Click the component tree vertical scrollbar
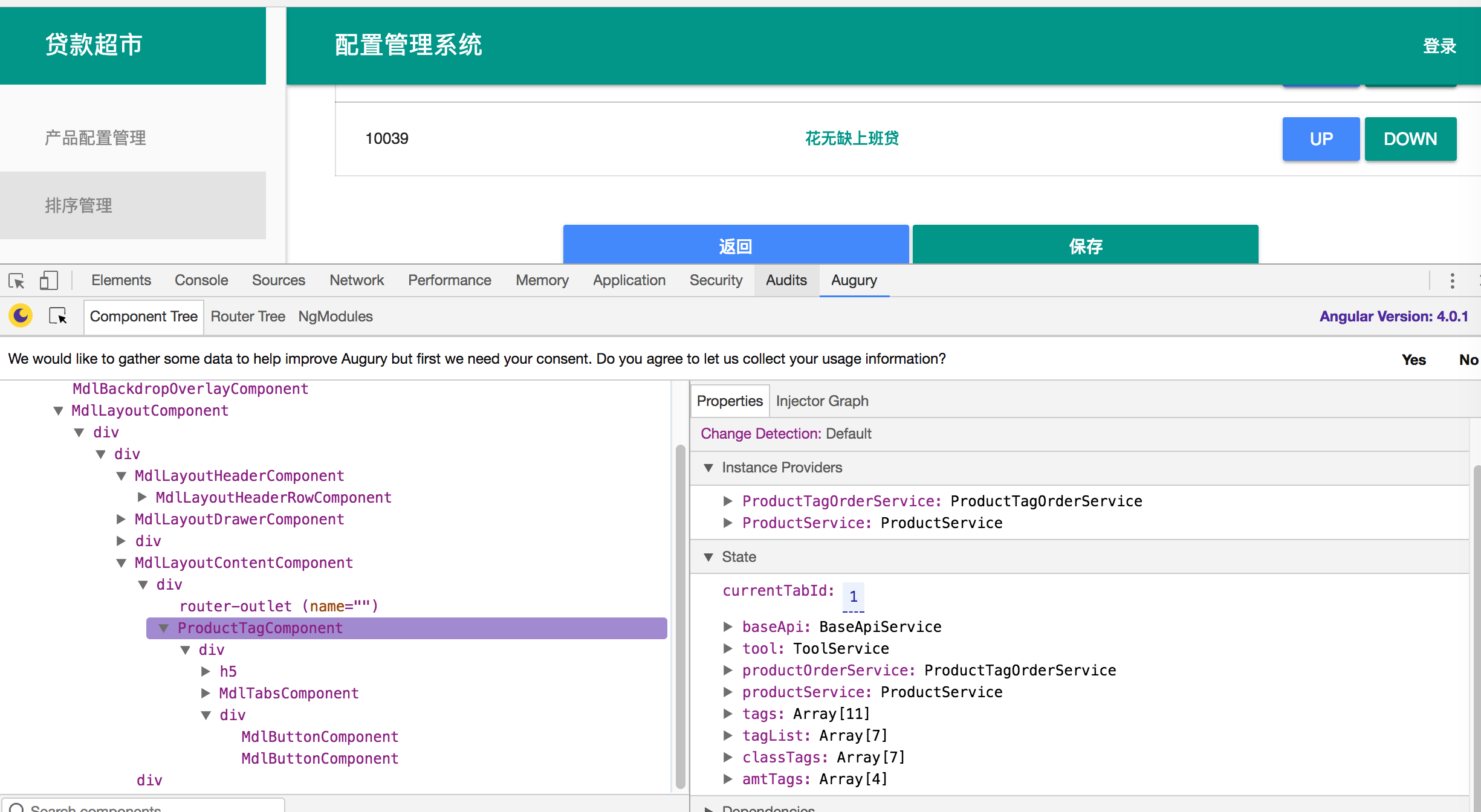The height and width of the screenshot is (812, 1481). click(x=680, y=616)
